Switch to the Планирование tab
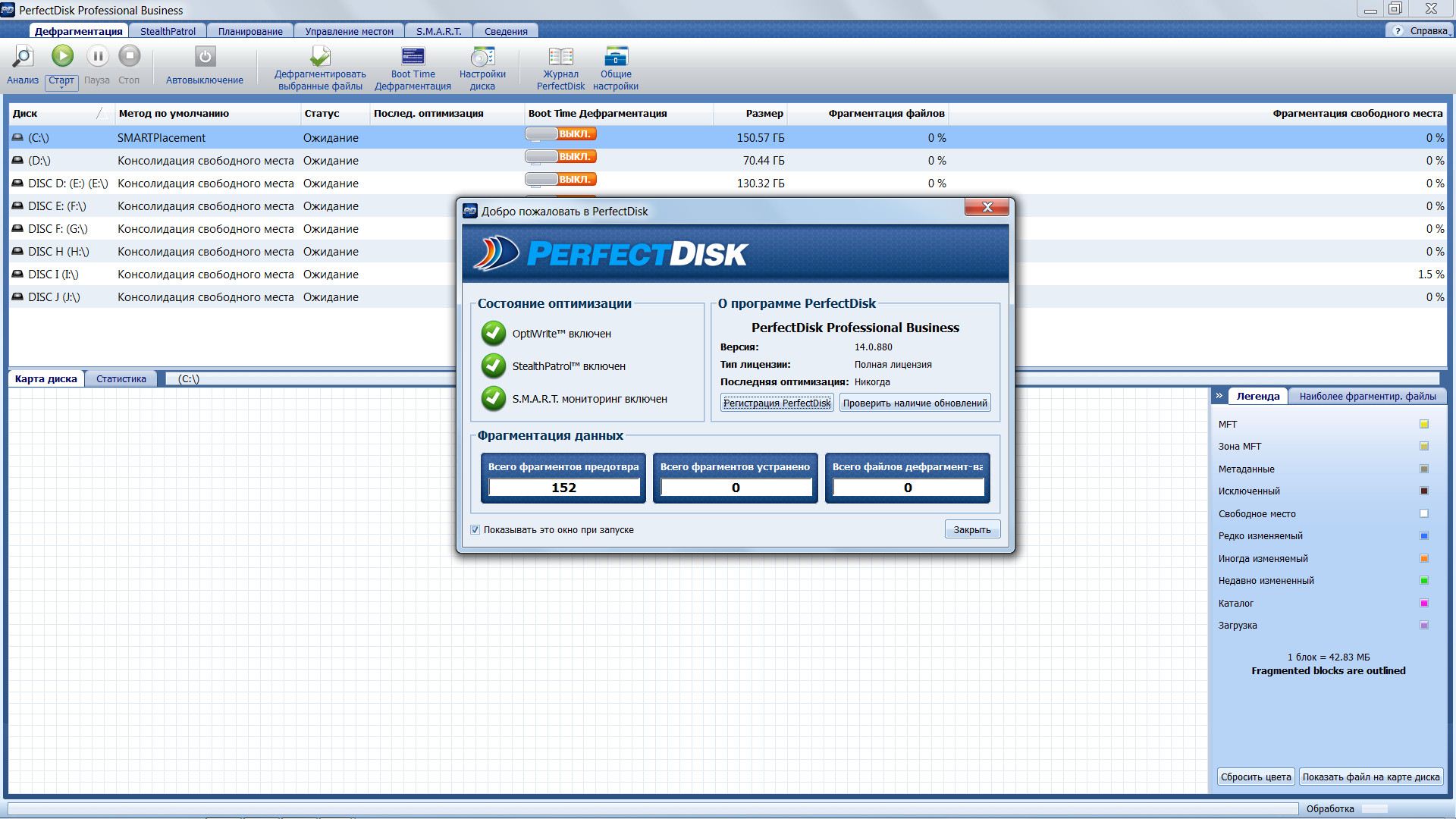Image resolution: width=1456 pixels, height=819 pixels. click(250, 31)
